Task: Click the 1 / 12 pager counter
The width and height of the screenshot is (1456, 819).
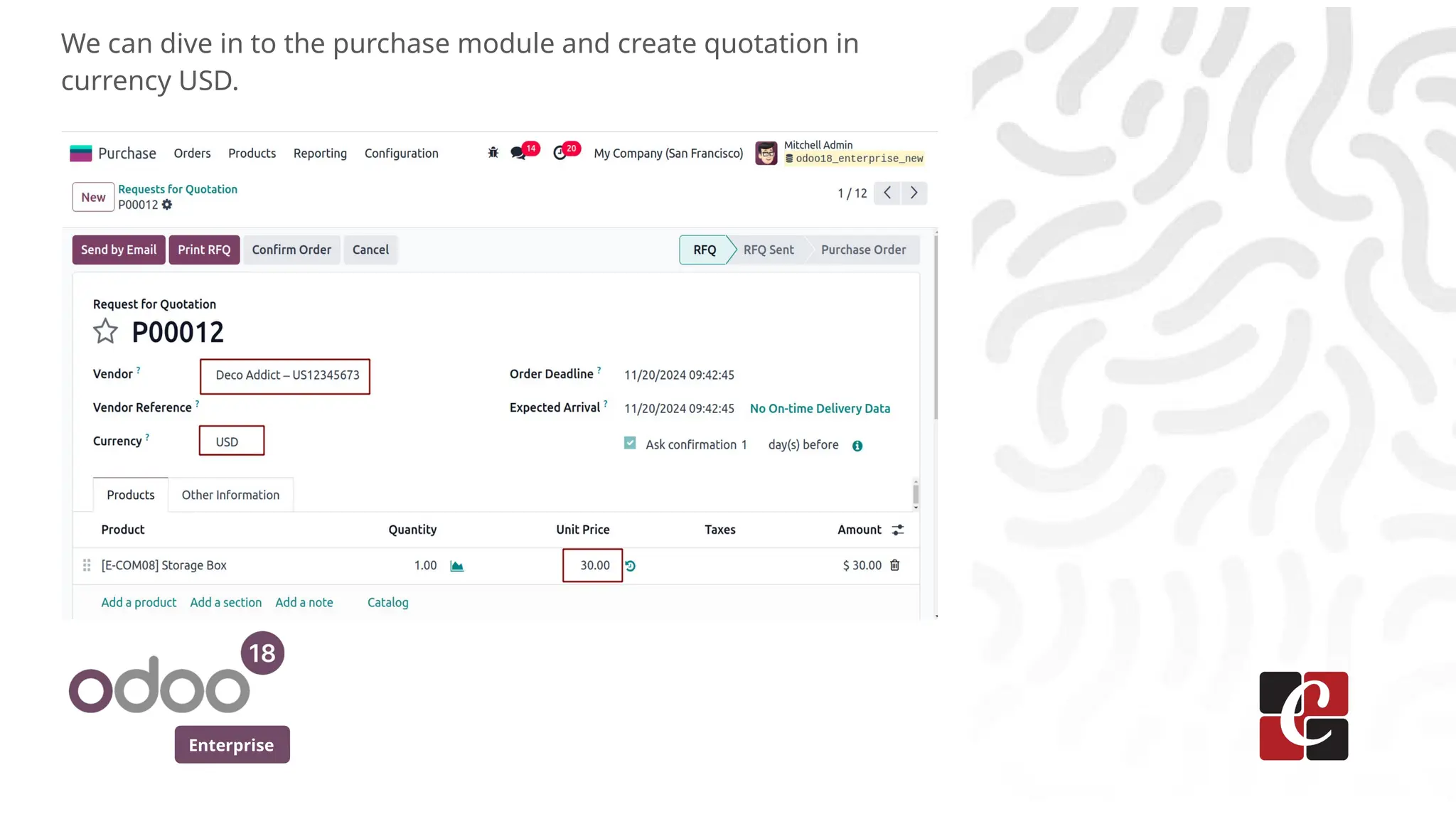Action: (852, 193)
